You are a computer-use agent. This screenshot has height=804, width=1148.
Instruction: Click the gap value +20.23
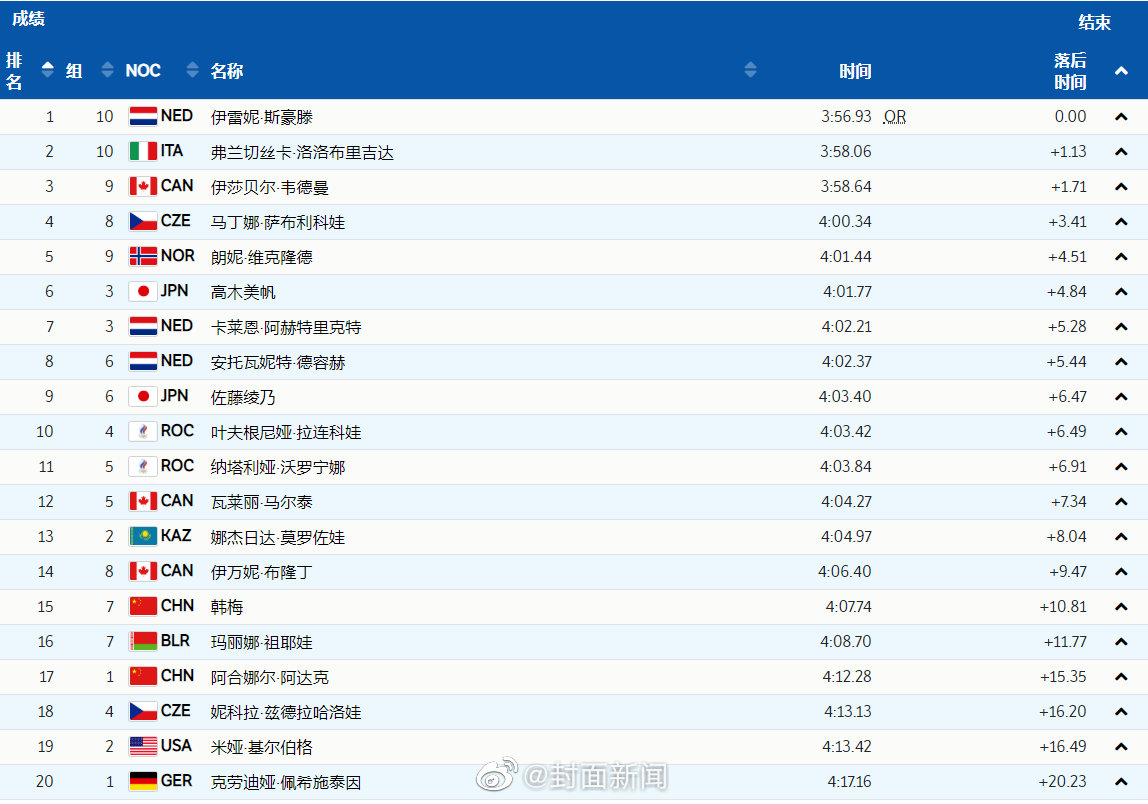pos(1062,781)
